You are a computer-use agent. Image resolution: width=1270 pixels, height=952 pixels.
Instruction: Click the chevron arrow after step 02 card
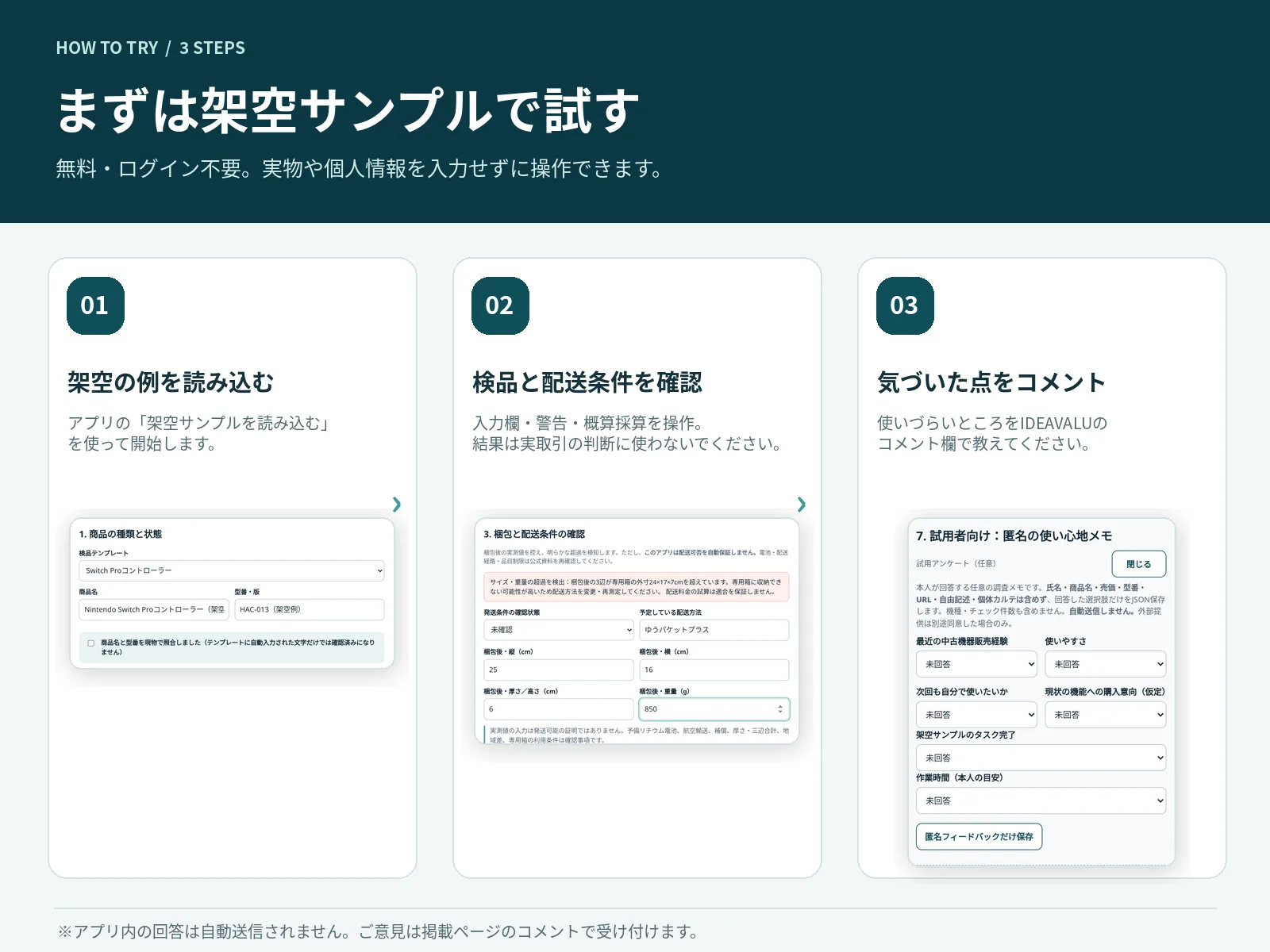coord(802,505)
